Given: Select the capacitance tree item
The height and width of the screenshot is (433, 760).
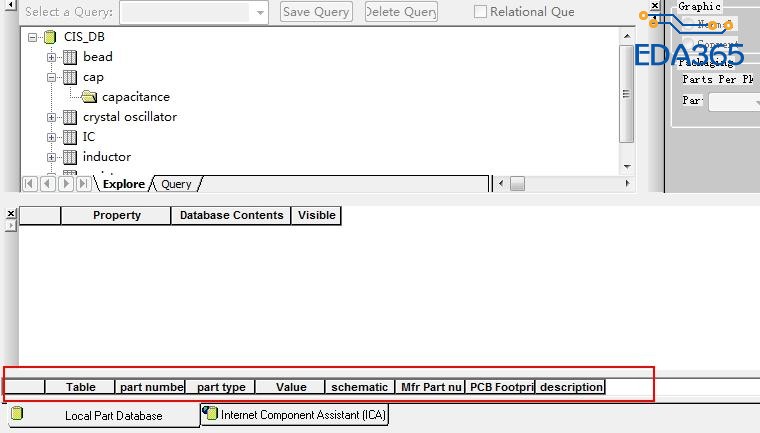Looking at the screenshot, I should (x=136, y=97).
